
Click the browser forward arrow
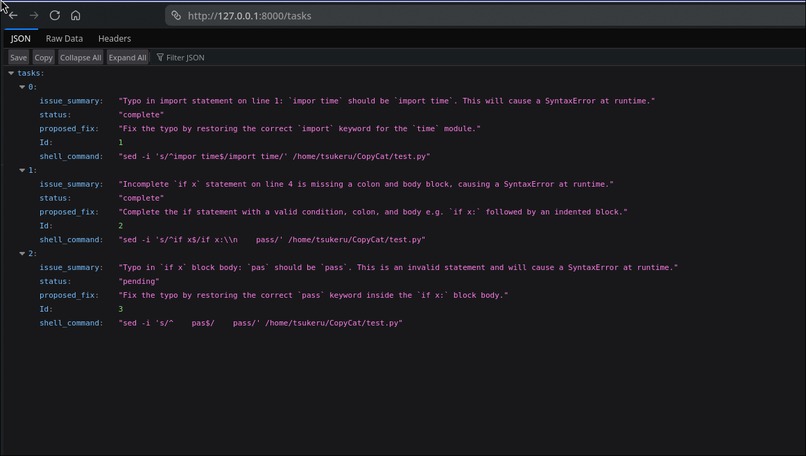pyautogui.click(x=34, y=15)
